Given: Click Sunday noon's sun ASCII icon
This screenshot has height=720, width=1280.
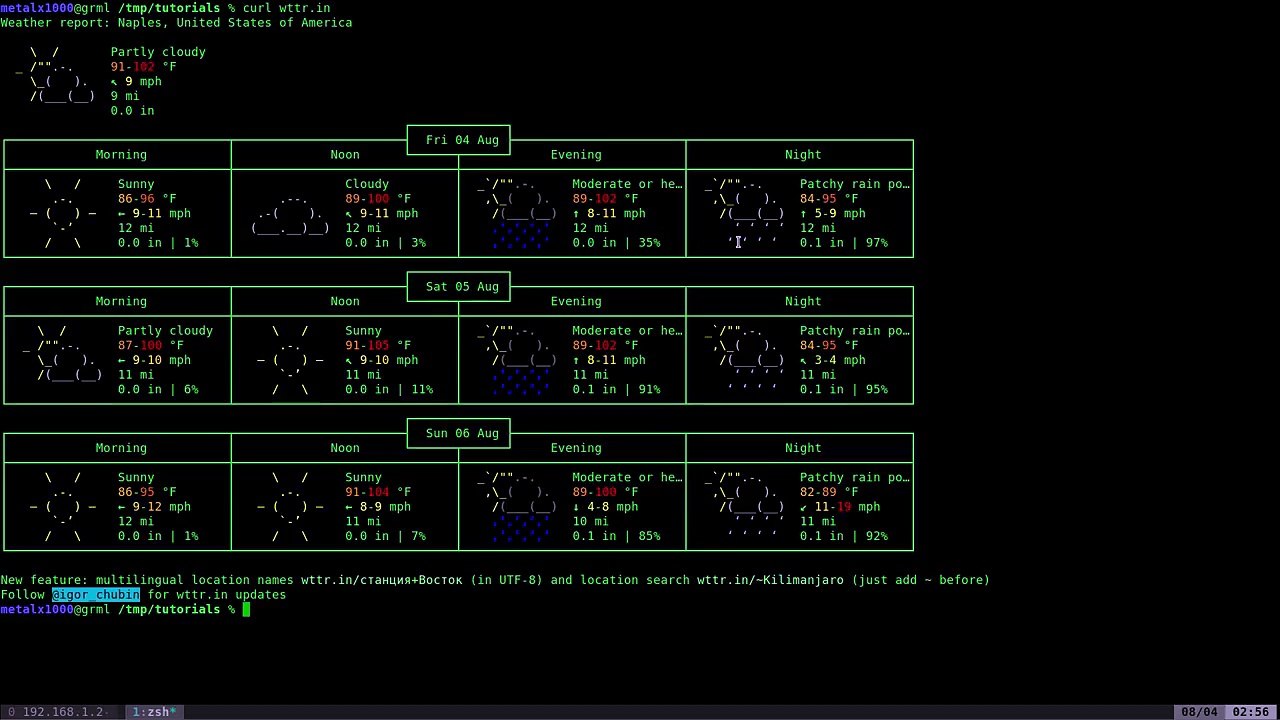Looking at the screenshot, I should (x=290, y=507).
